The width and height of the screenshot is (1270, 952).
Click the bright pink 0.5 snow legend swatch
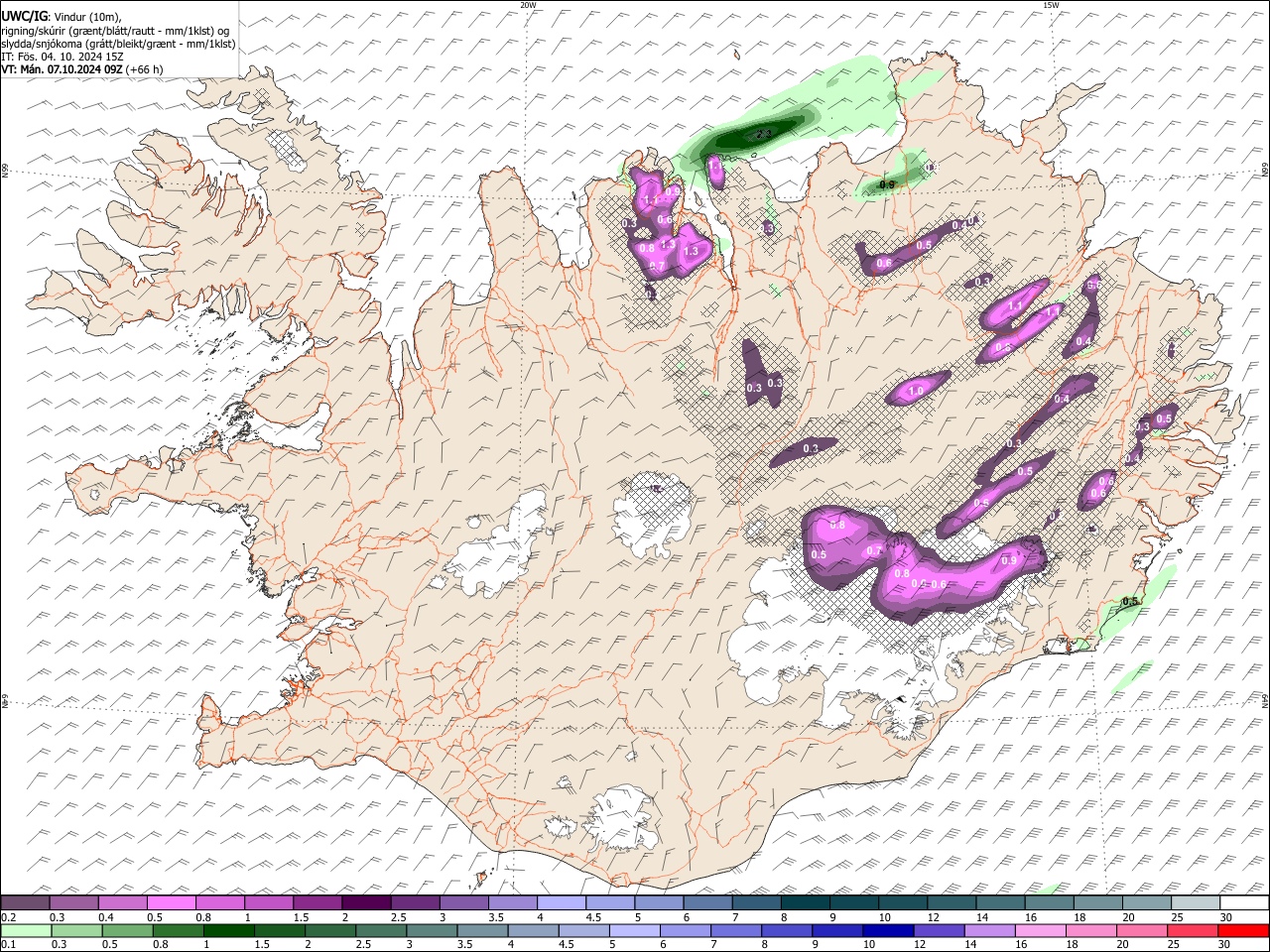(172, 902)
